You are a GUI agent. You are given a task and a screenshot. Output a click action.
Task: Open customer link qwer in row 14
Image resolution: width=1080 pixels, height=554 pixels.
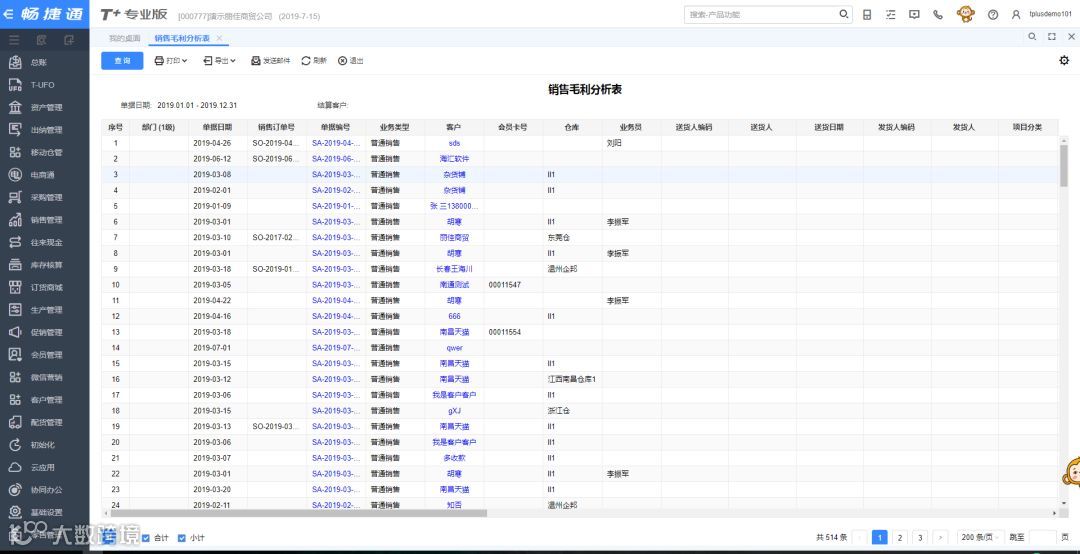click(x=454, y=348)
